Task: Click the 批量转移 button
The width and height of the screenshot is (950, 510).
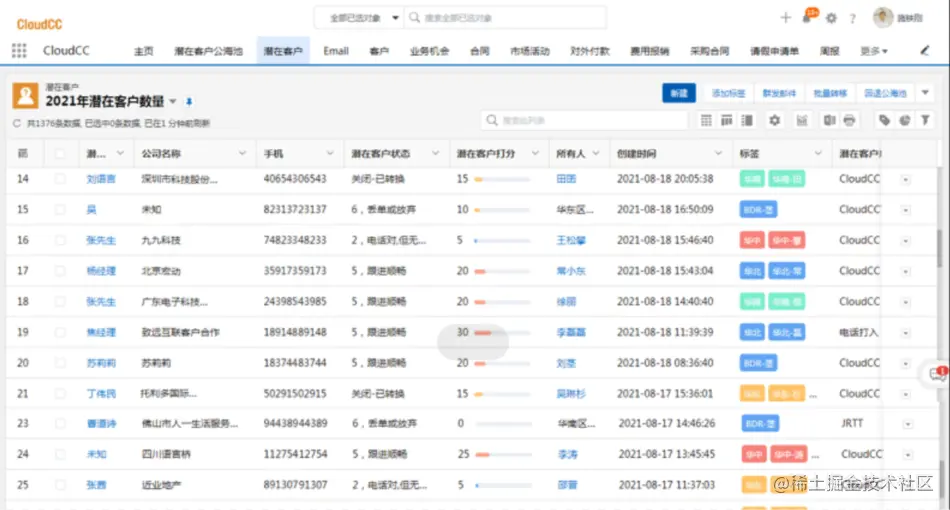Action: point(829,93)
